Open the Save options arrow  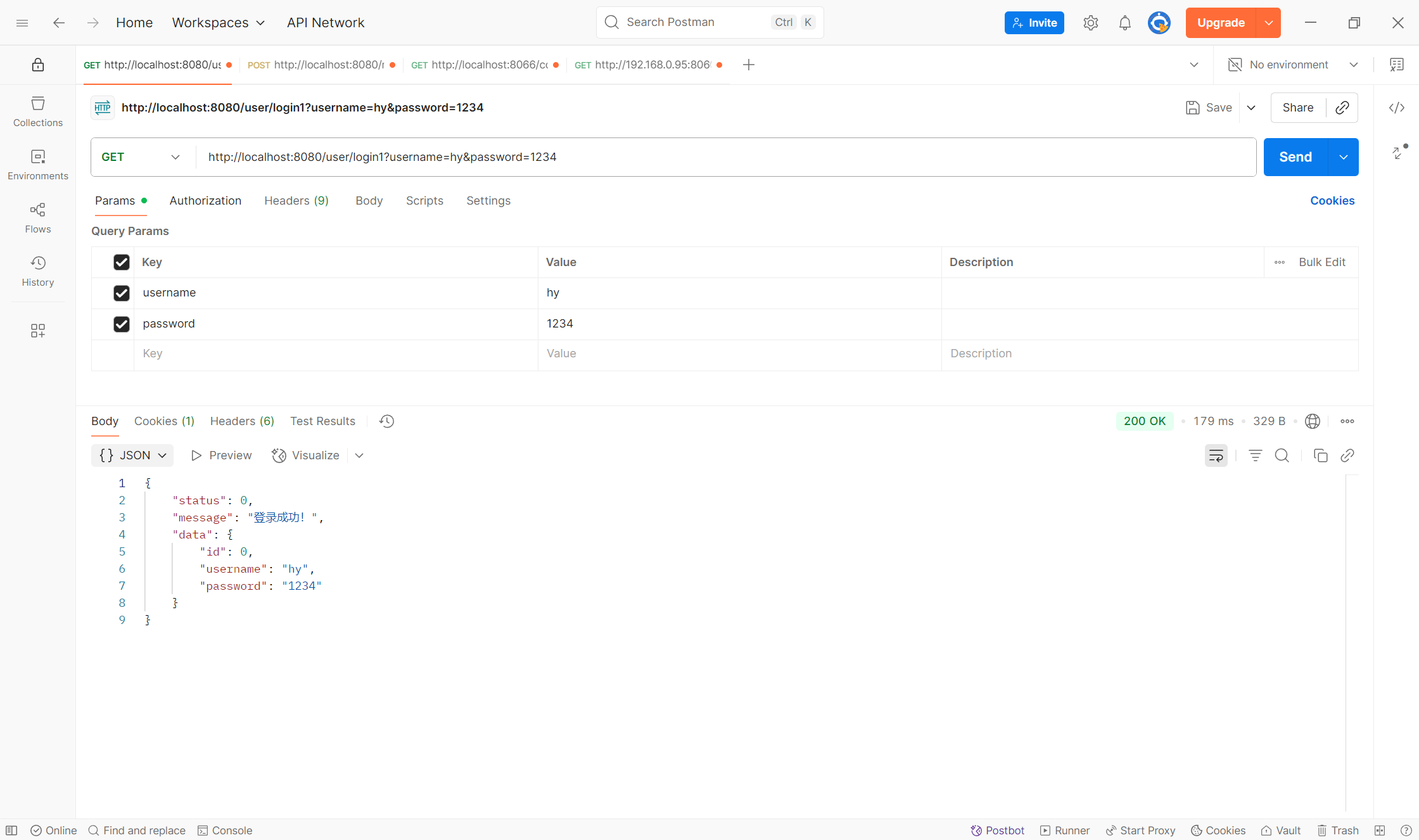(x=1251, y=108)
